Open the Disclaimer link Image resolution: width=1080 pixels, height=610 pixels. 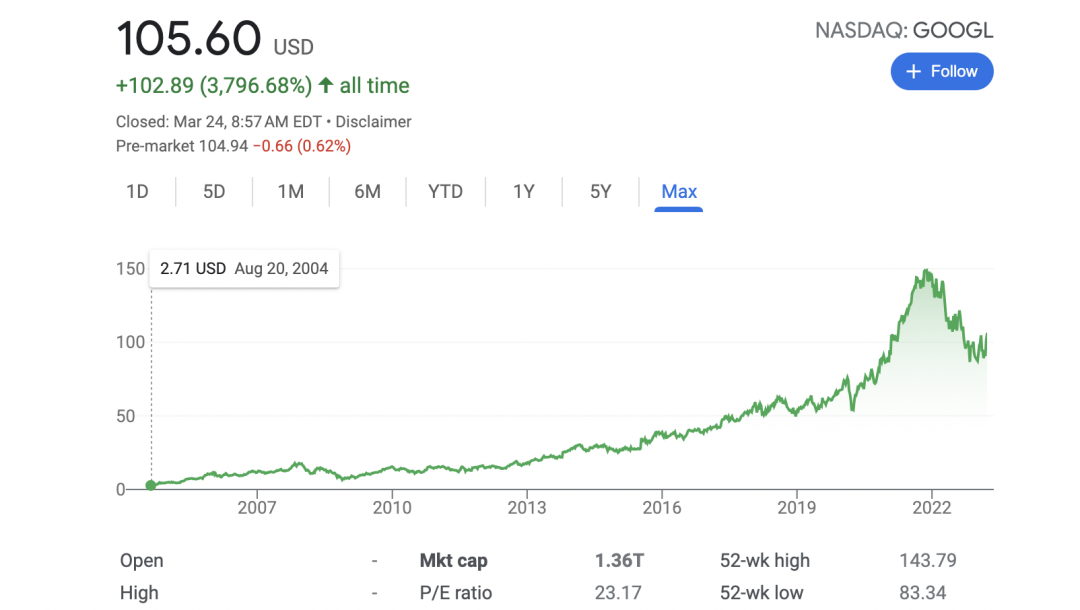point(373,122)
